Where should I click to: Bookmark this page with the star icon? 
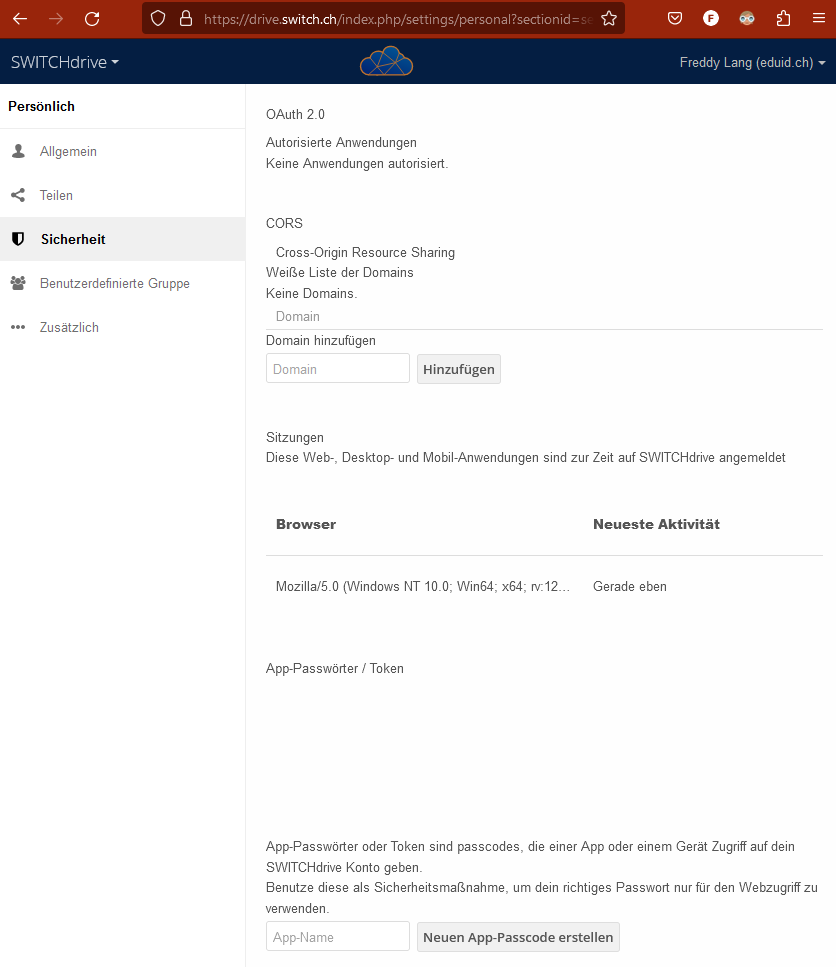pos(609,19)
